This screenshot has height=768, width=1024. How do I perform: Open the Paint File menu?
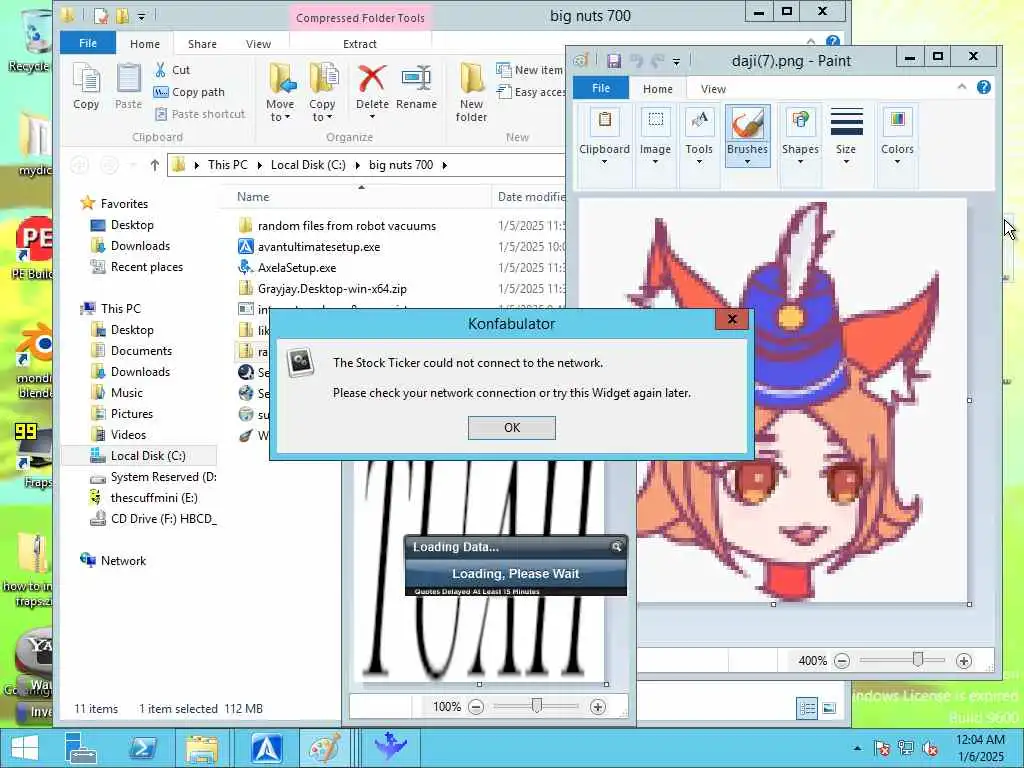[x=601, y=88]
